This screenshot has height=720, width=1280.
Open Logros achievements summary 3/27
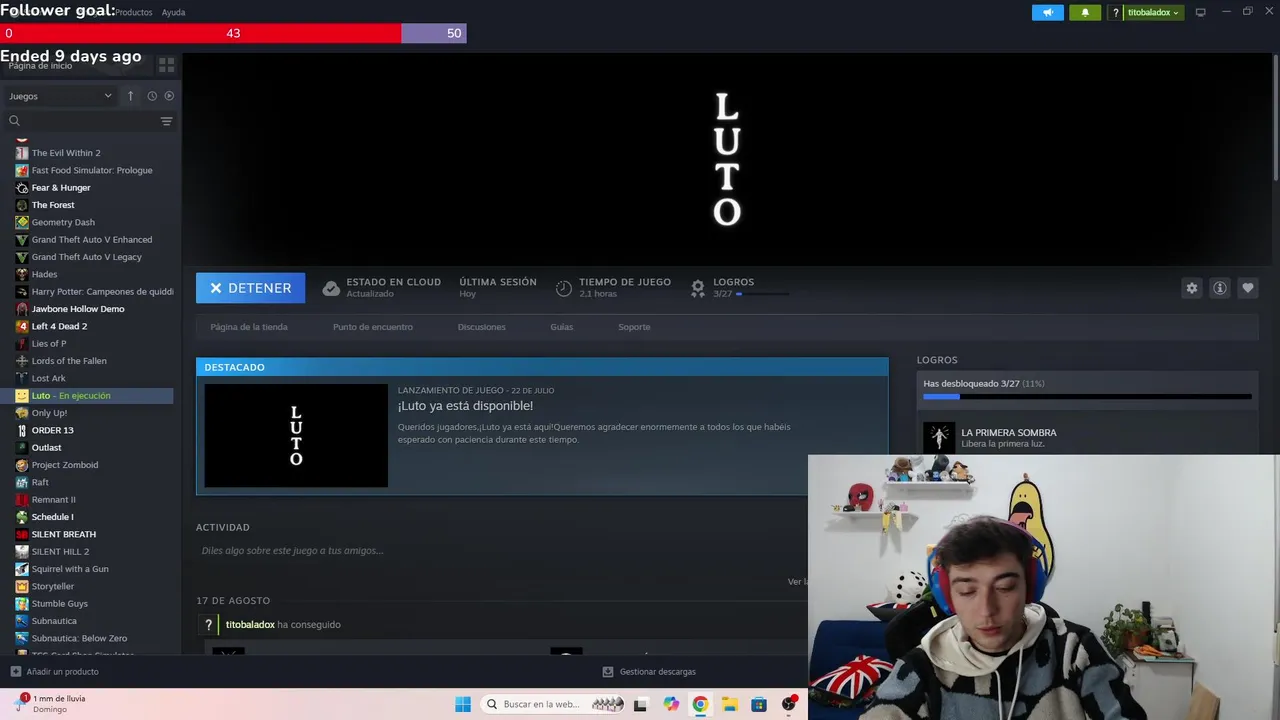[x=740, y=288]
